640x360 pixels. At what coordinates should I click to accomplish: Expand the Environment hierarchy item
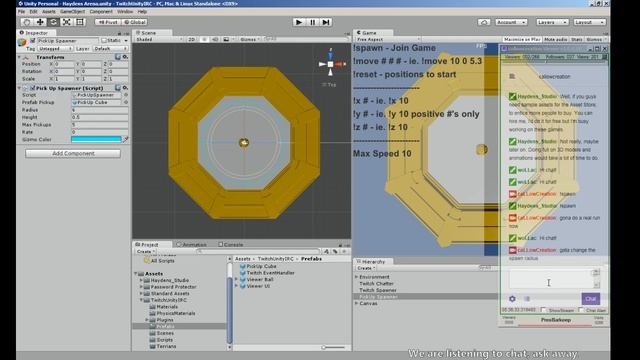coord(356,277)
